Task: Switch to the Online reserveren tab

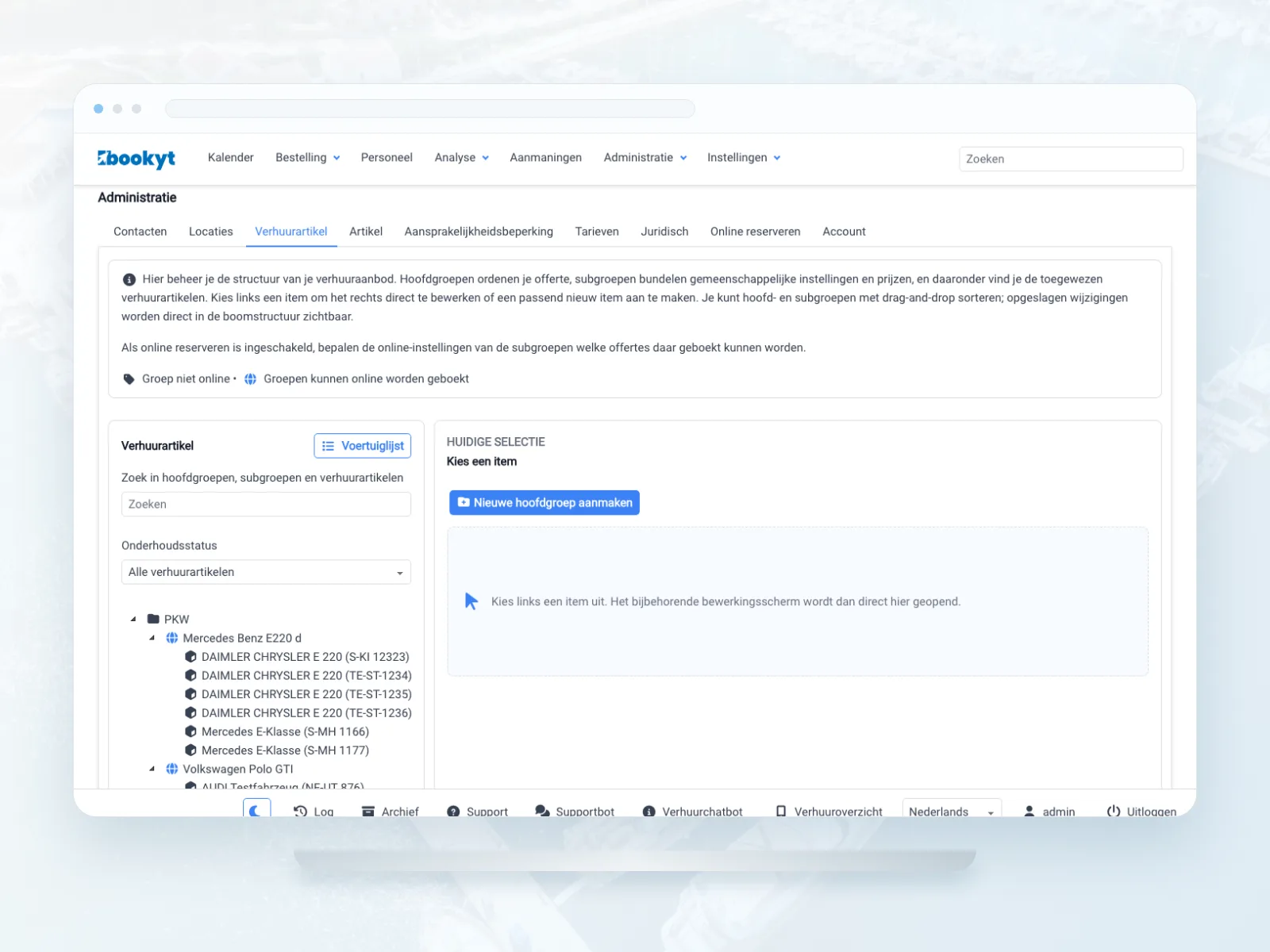Action: click(x=756, y=232)
